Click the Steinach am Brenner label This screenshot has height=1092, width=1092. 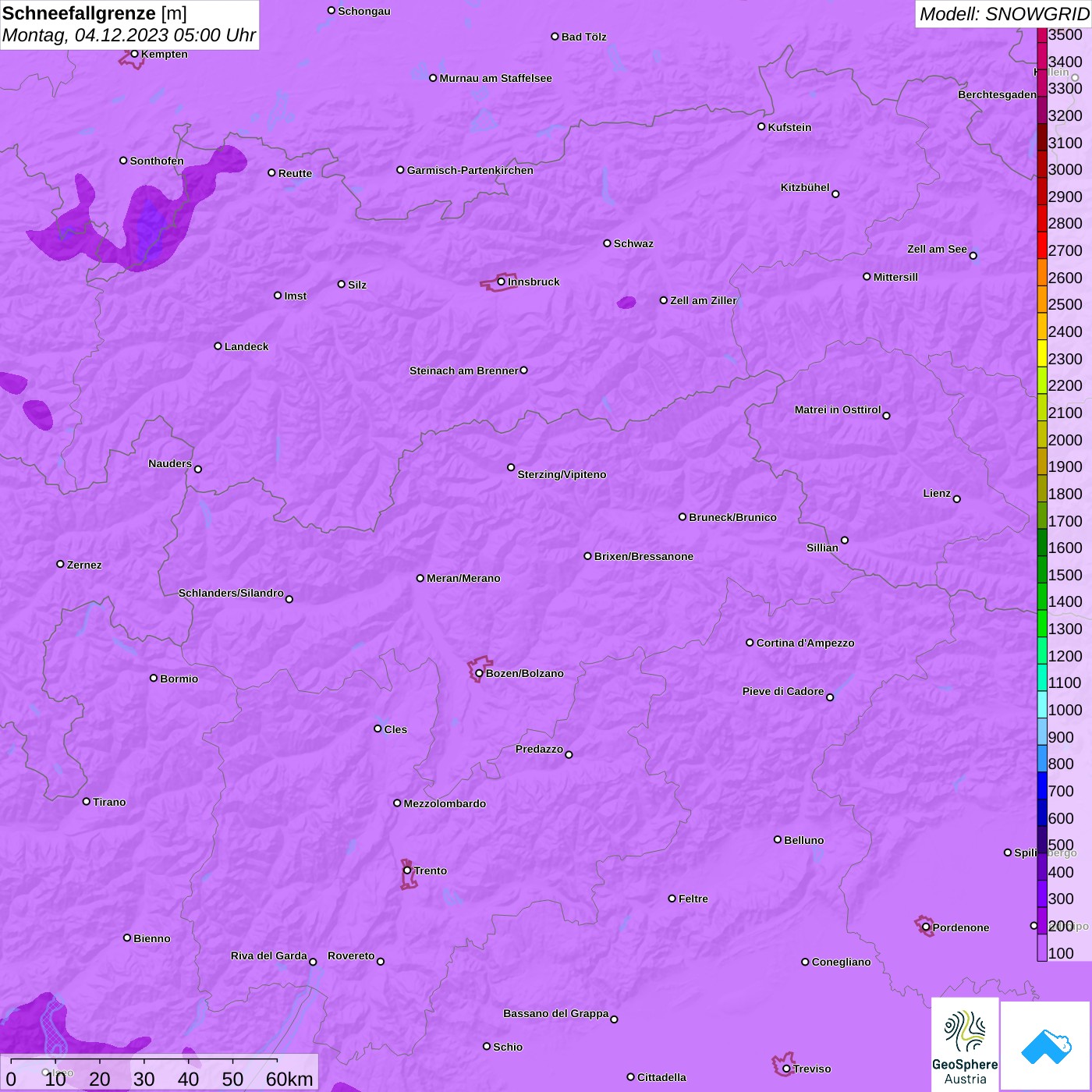464,370
